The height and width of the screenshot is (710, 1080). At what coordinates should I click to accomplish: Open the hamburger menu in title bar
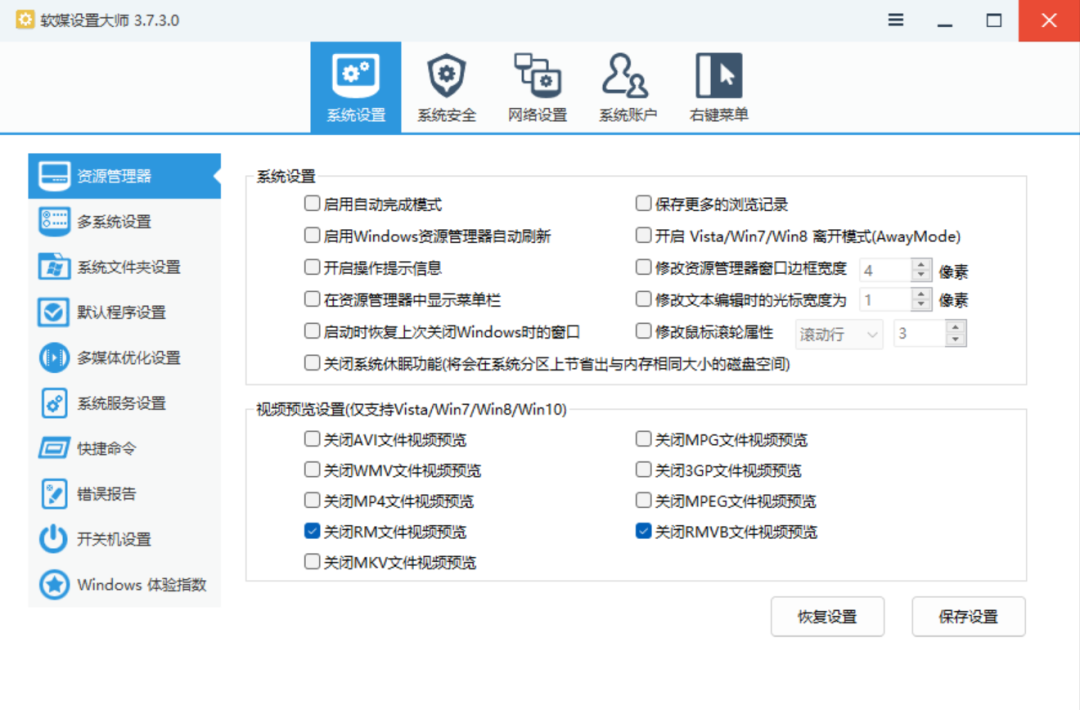[895, 20]
